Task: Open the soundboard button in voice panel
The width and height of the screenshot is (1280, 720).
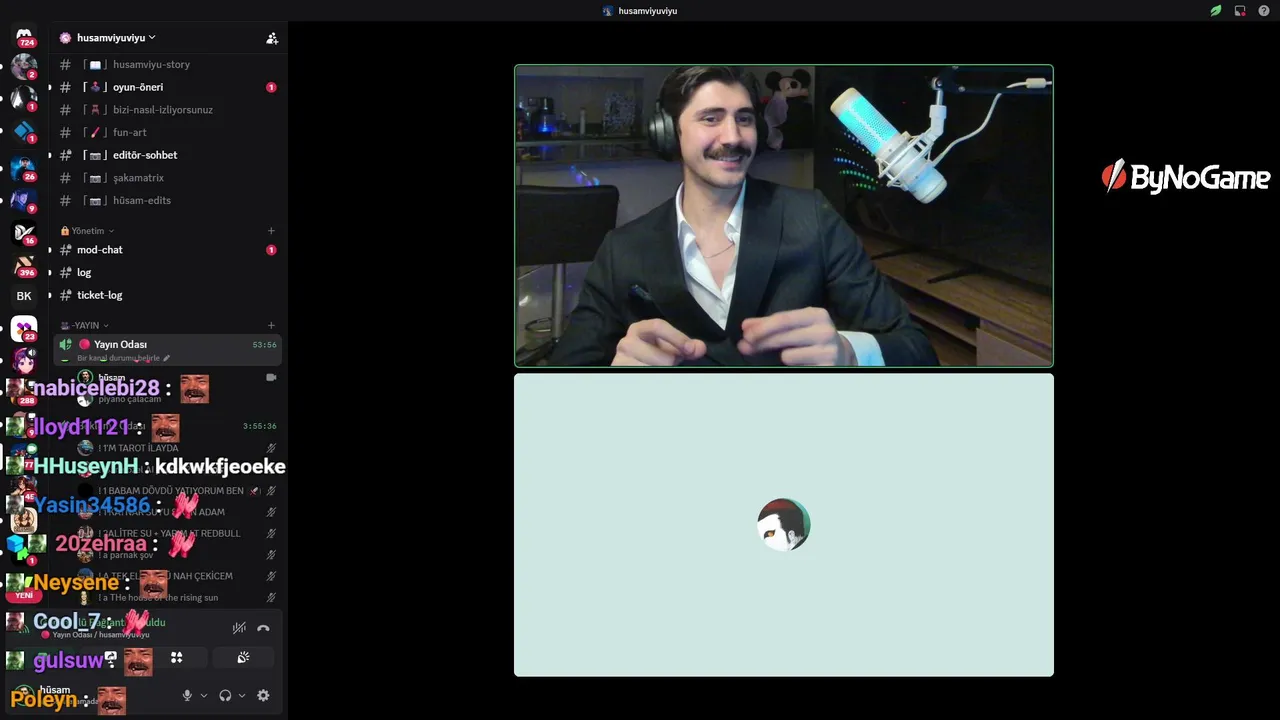Action: point(243,657)
